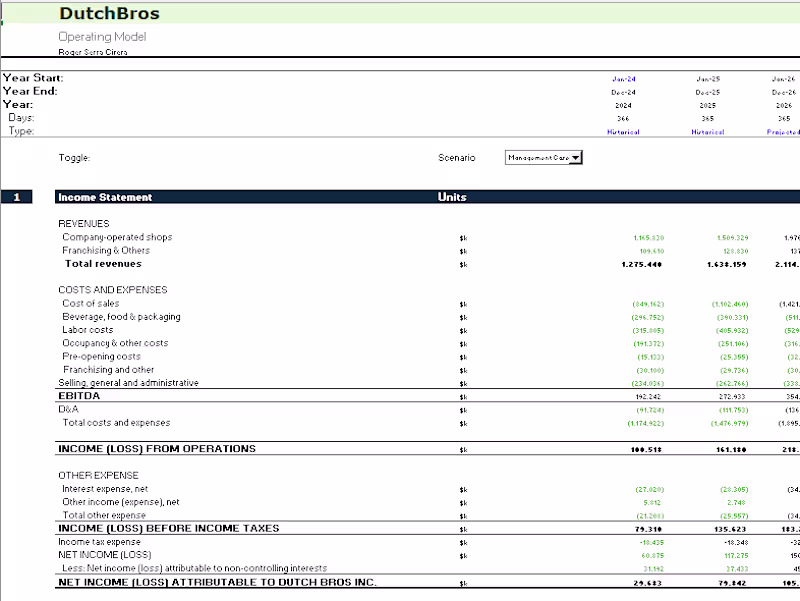This screenshot has width=800, height=601.
Task: Click the Total other expense label
Action: tap(104, 515)
